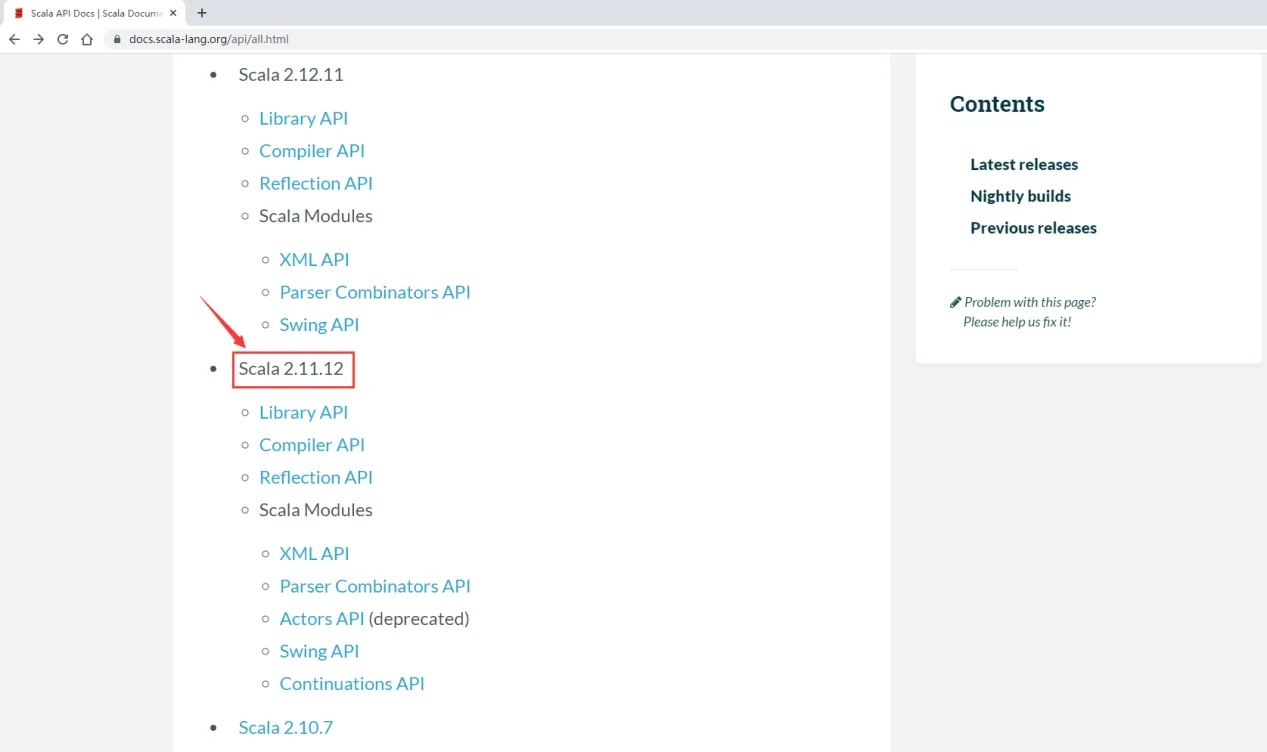Open Library API under Scala 2.11.12

[303, 412]
